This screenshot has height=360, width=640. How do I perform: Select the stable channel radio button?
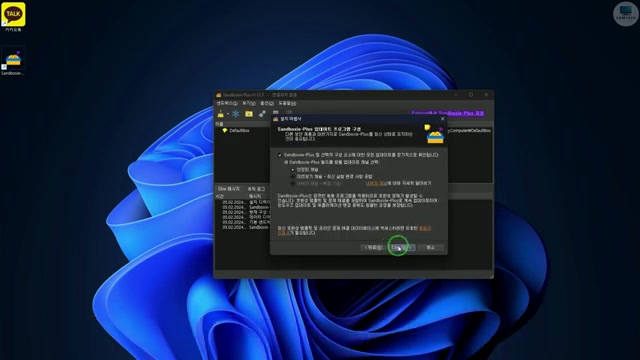pos(293,169)
